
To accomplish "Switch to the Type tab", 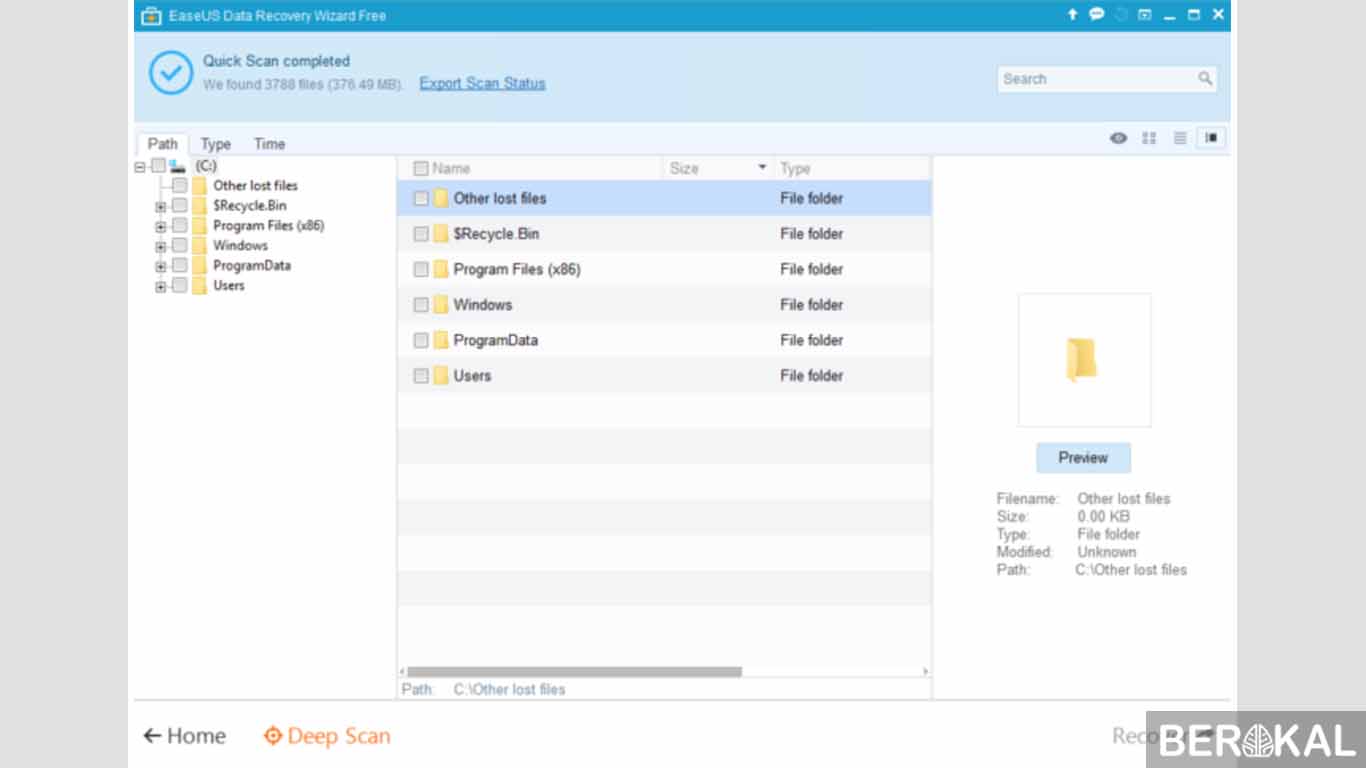I will point(215,144).
